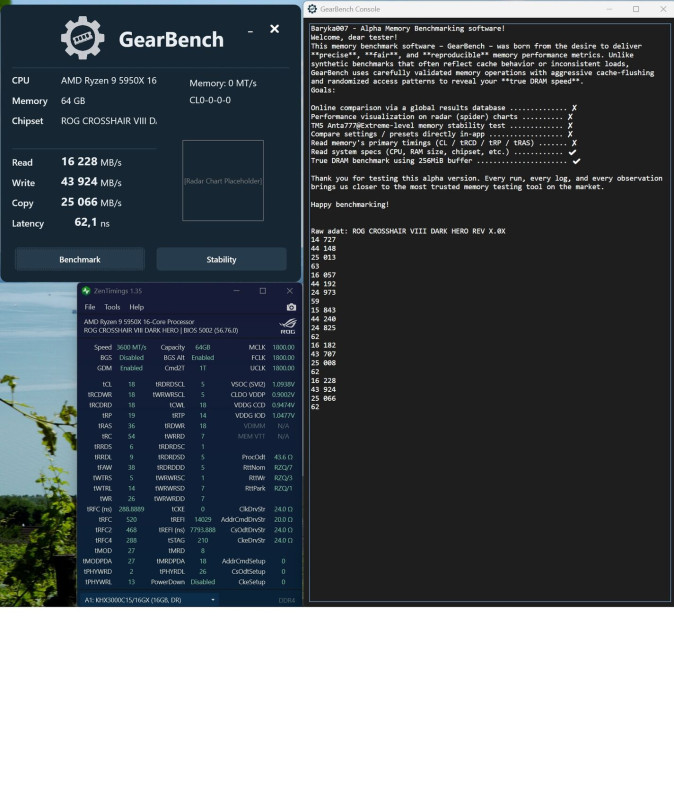Image resolution: width=674 pixels, height=800 pixels.
Task: Click the 'Raw adat: ROG CROSSHAIR VIII' console line
Action: (x=408, y=231)
